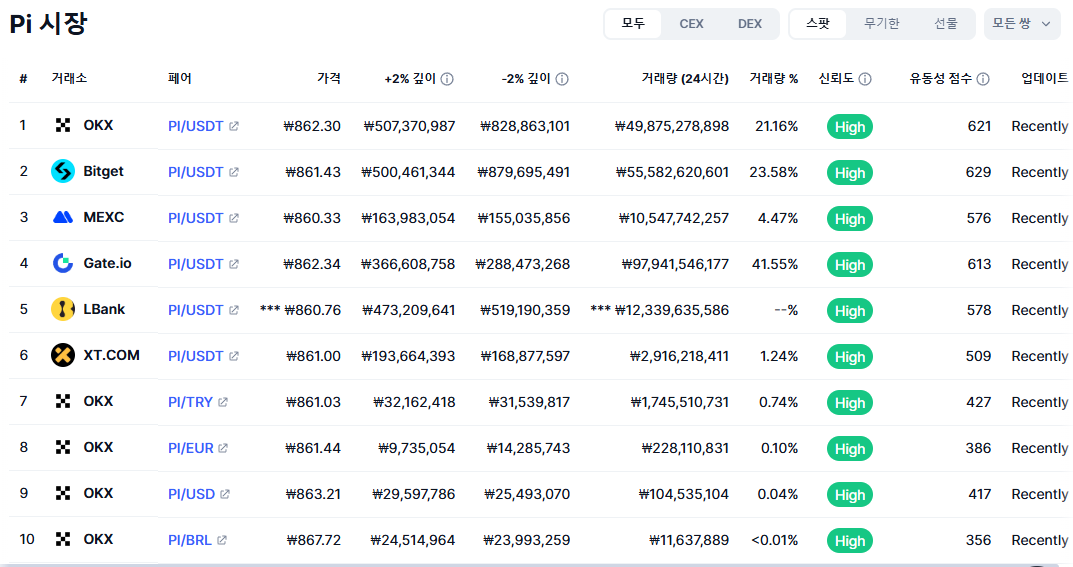This screenshot has width=1073, height=567.
Task: Click the OKX logo in row 1
Action: point(63,125)
